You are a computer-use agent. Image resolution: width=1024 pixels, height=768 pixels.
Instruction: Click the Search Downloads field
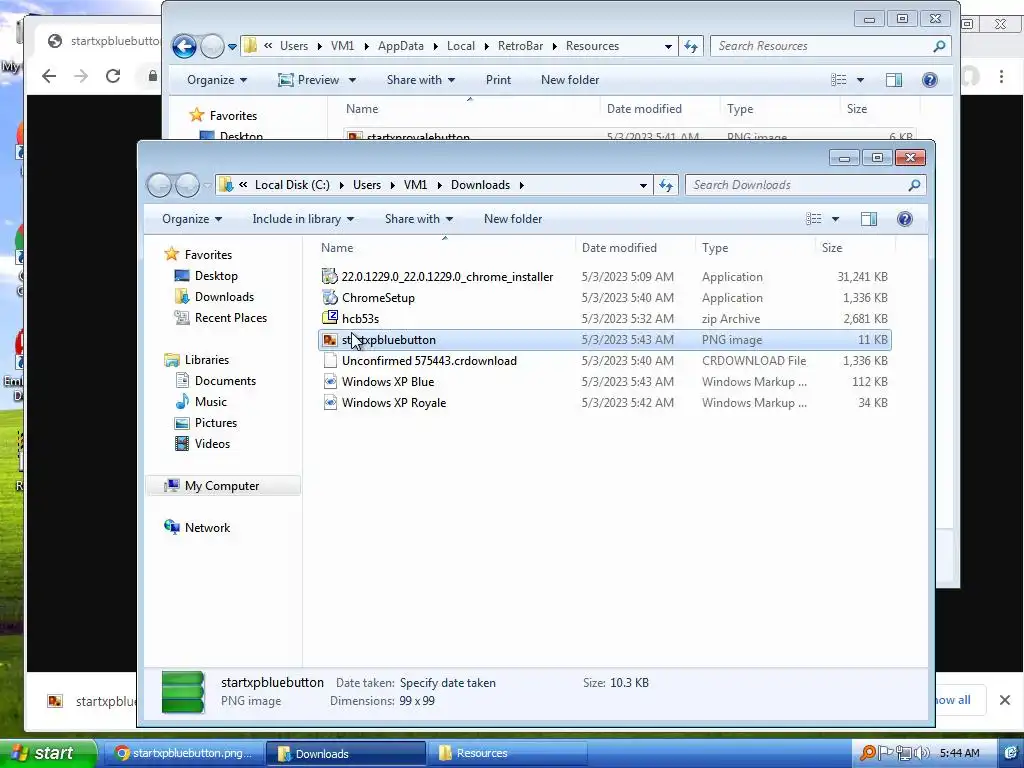click(x=805, y=185)
